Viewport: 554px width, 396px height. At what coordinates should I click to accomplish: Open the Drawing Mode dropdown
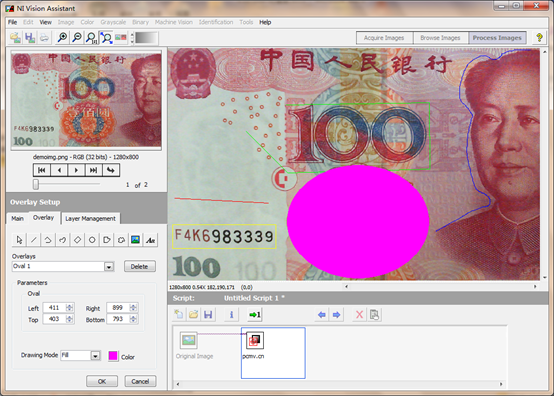pyautogui.click(x=95, y=356)
